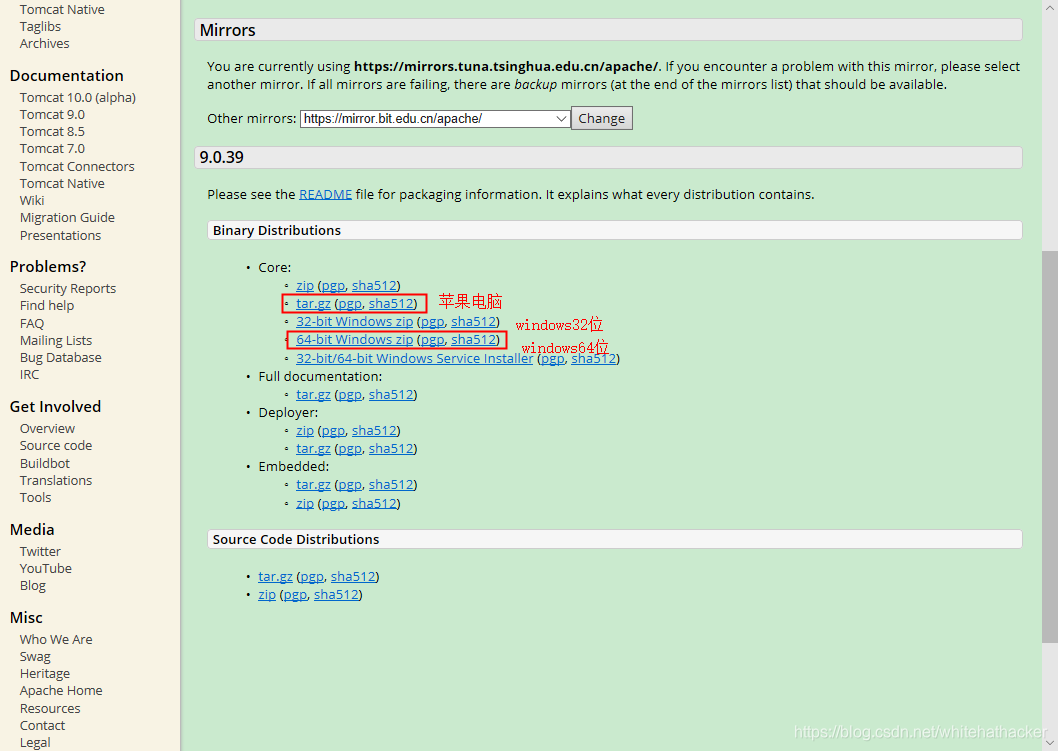Open sha512 for Full documentation tar.gz
This screenshot has width=1058, height=751.
tap(391, 395)
